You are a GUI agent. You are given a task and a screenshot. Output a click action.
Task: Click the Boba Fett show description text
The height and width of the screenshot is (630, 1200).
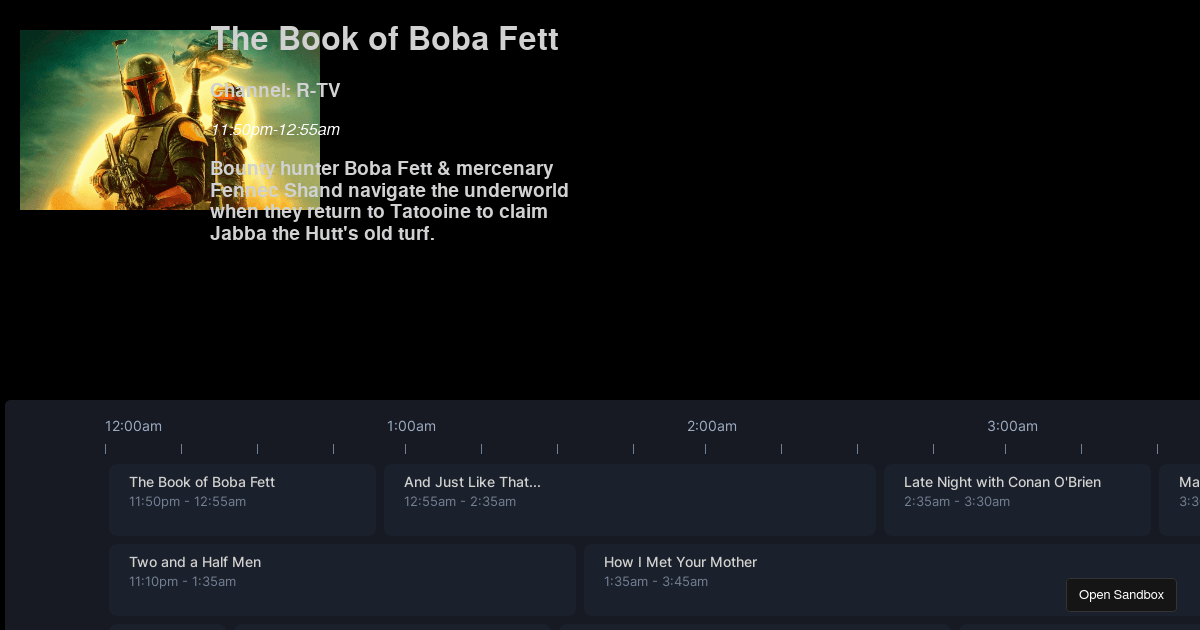point(390,201)
